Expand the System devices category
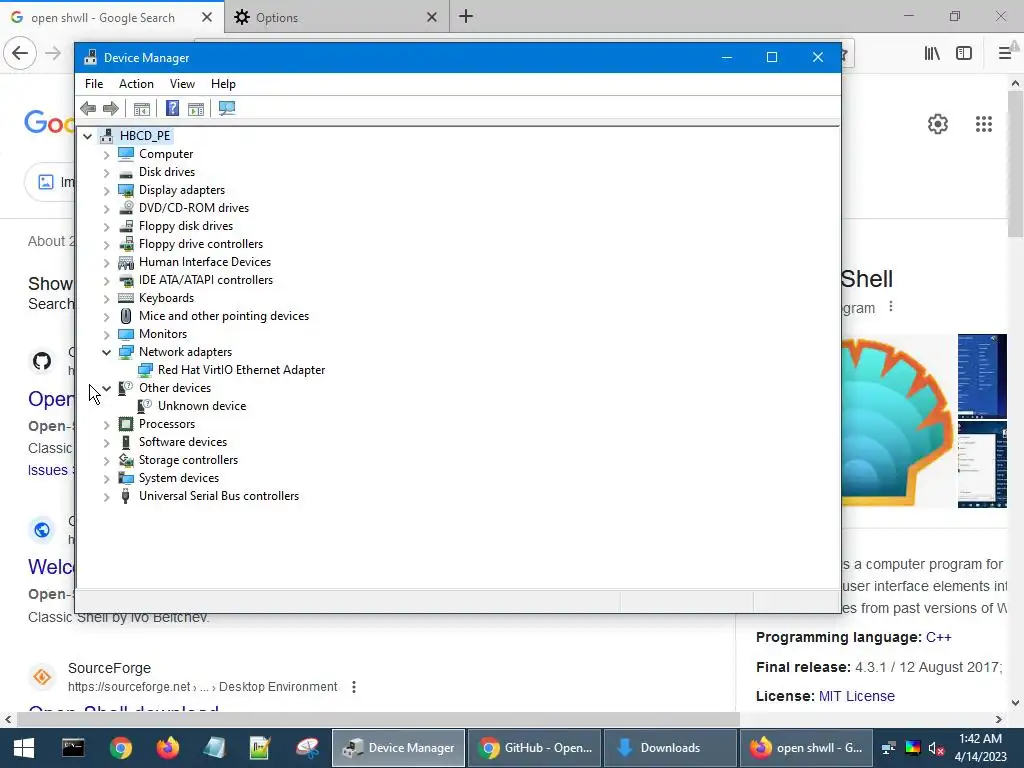 pos(106,479)
